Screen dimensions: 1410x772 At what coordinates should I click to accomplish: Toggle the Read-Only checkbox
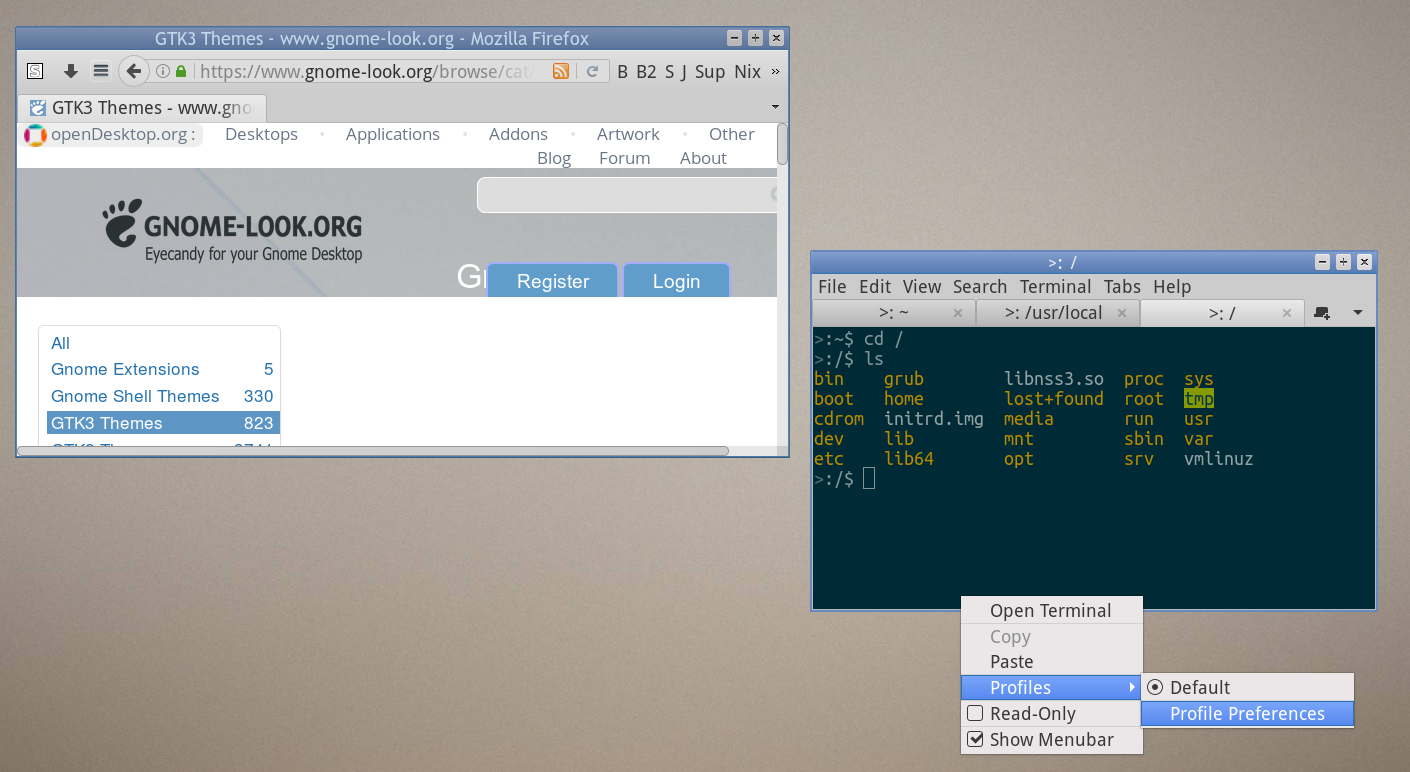point(975,713)
